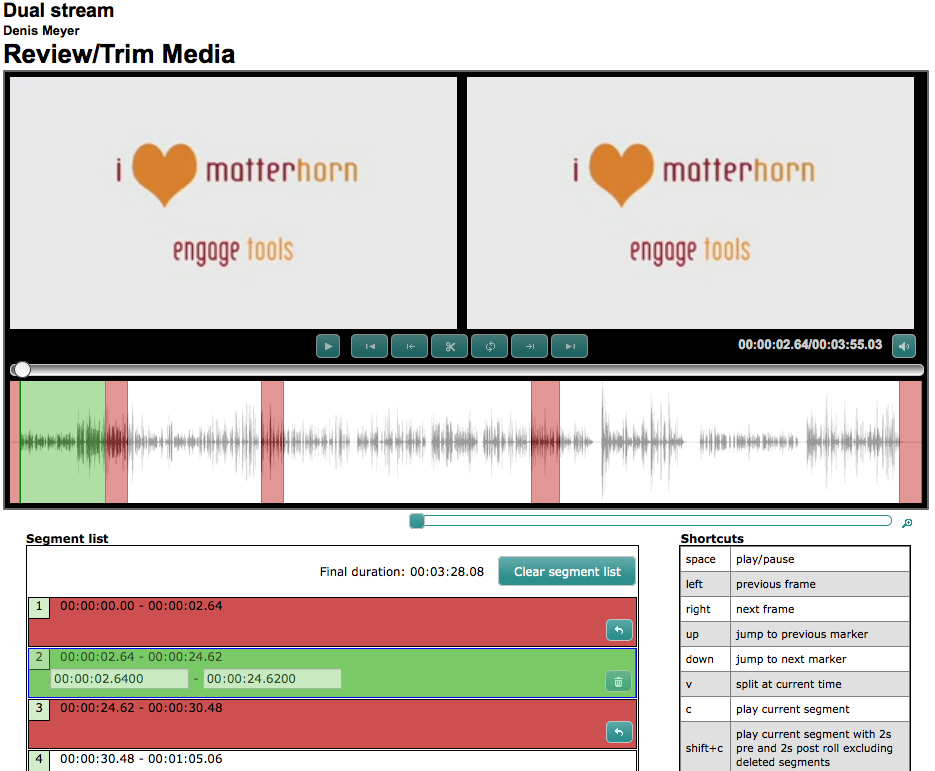Click the 'shift+c' shortcut key cell

coord(705,748)
